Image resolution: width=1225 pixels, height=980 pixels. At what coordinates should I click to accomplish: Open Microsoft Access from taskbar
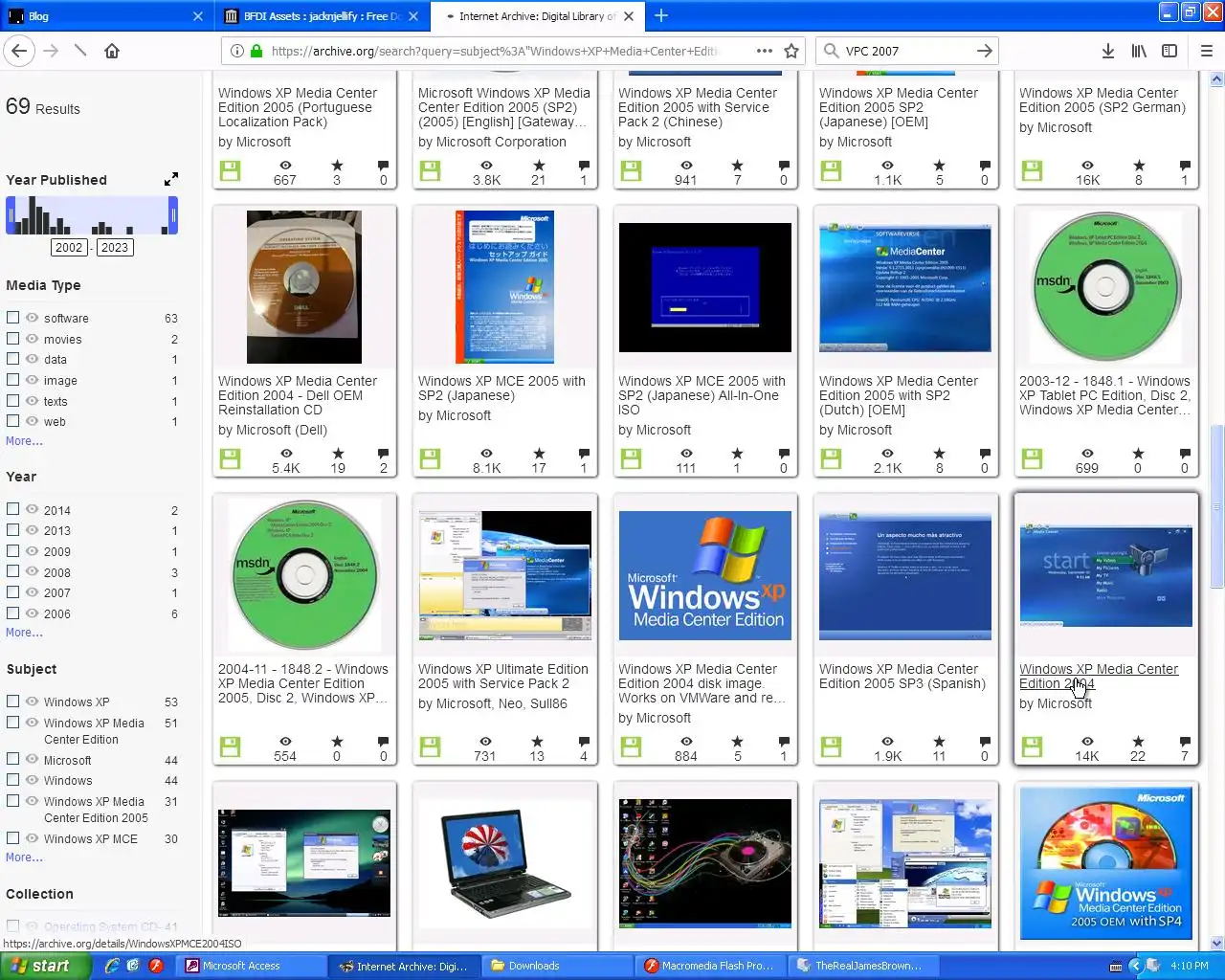point(251,966)
